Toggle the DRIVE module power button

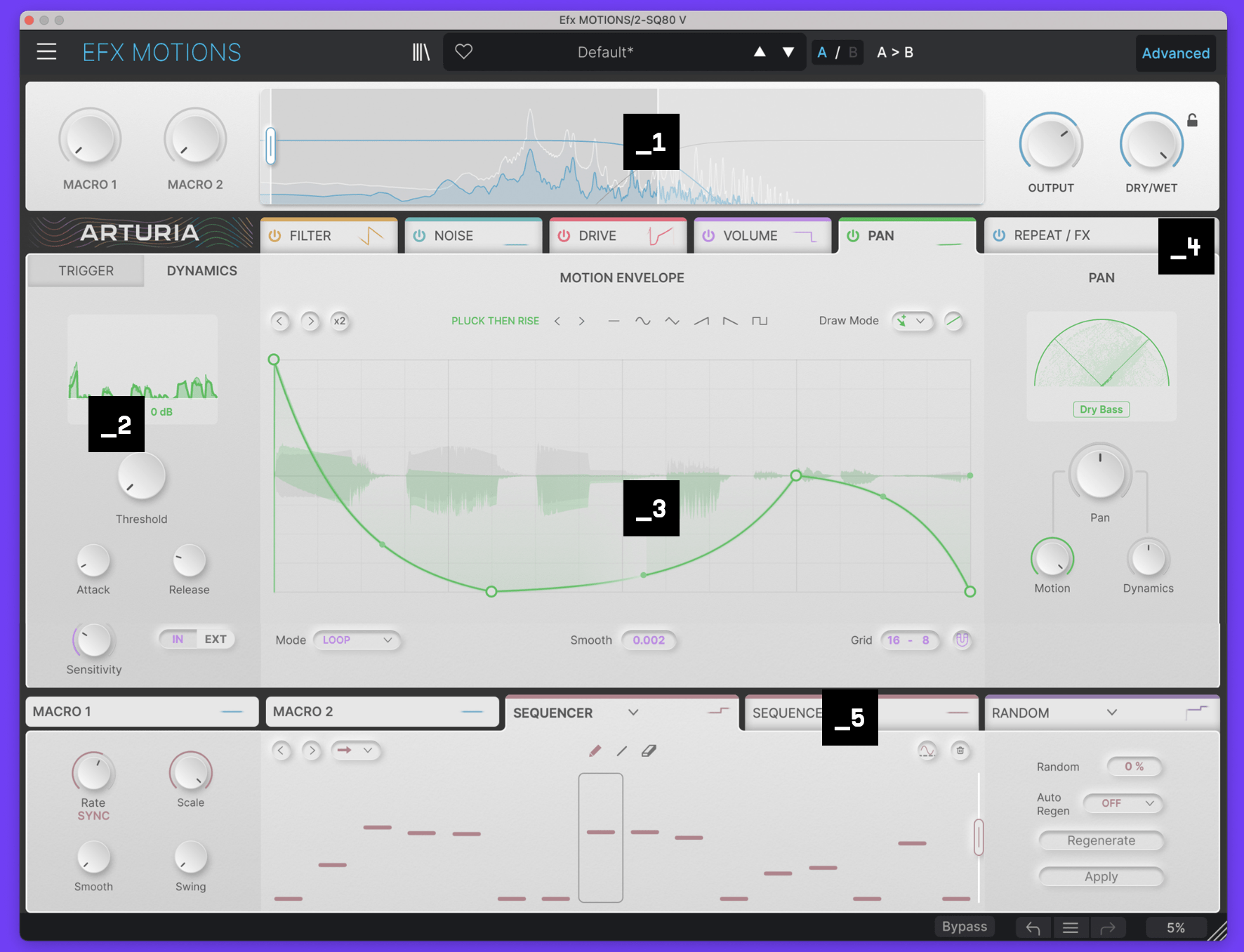click(564, 236)
